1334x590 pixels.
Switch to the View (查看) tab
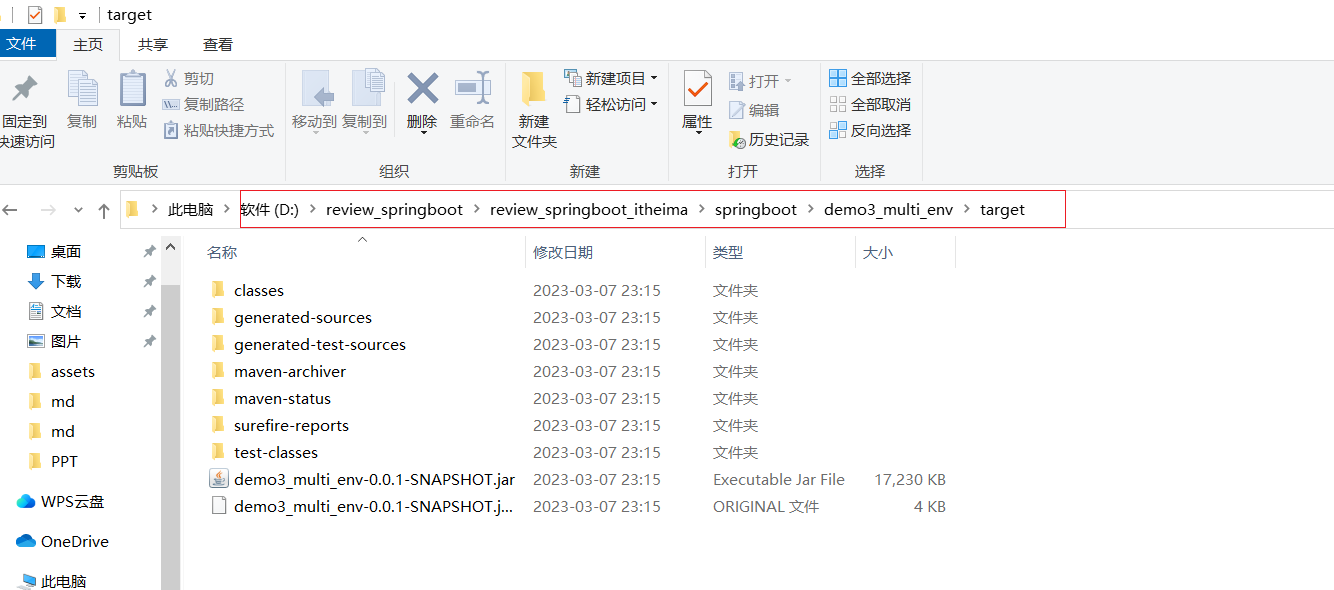pyautogui.click(x=218, y=44)
